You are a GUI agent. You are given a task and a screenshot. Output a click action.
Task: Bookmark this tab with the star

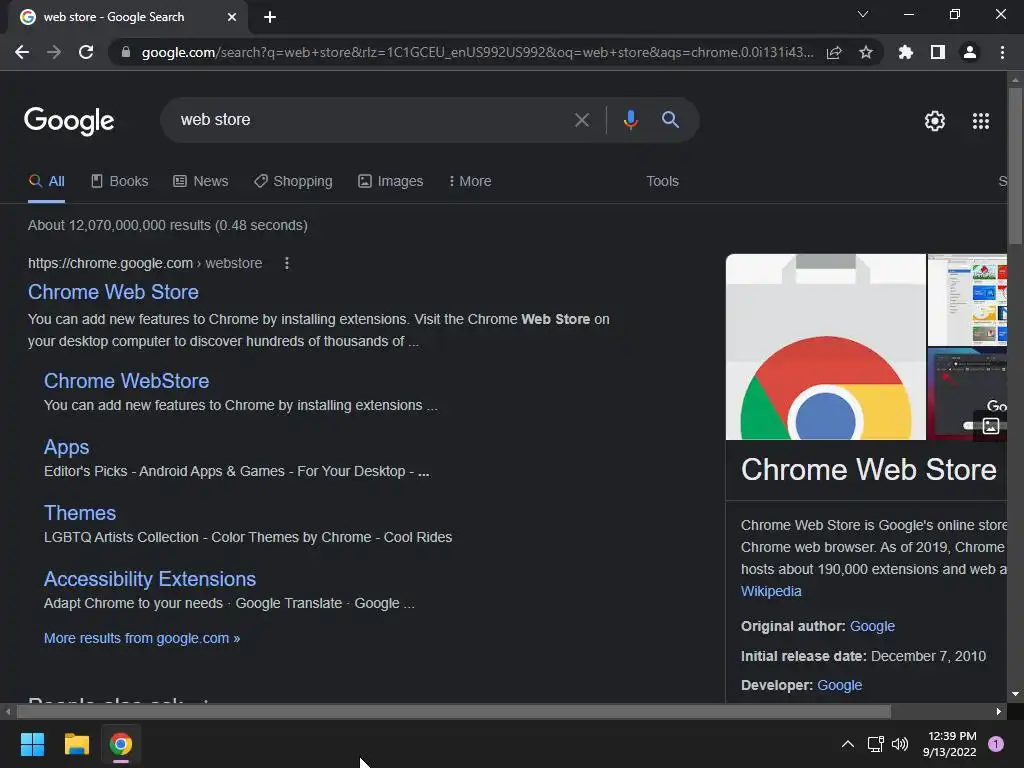click(x=866, y=52)
